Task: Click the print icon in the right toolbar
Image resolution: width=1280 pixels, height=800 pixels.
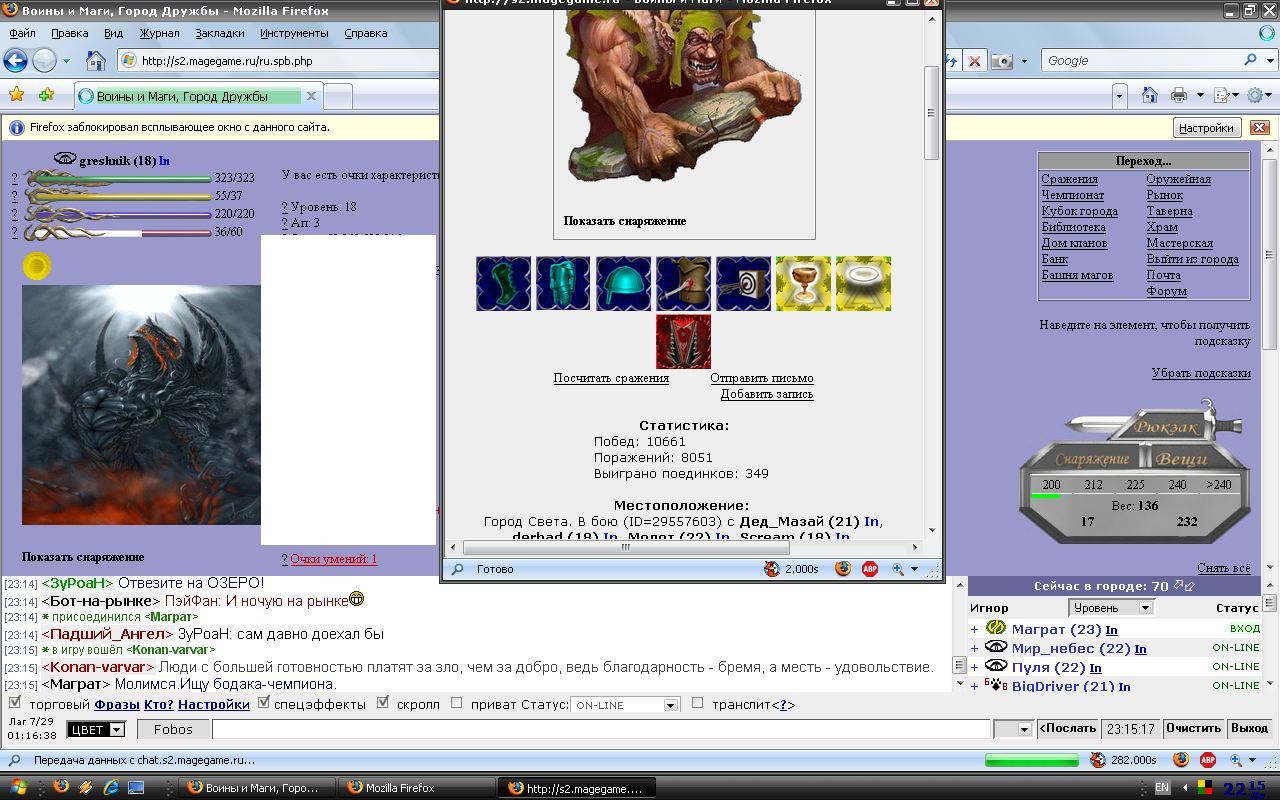Action: coord(1179,95)
